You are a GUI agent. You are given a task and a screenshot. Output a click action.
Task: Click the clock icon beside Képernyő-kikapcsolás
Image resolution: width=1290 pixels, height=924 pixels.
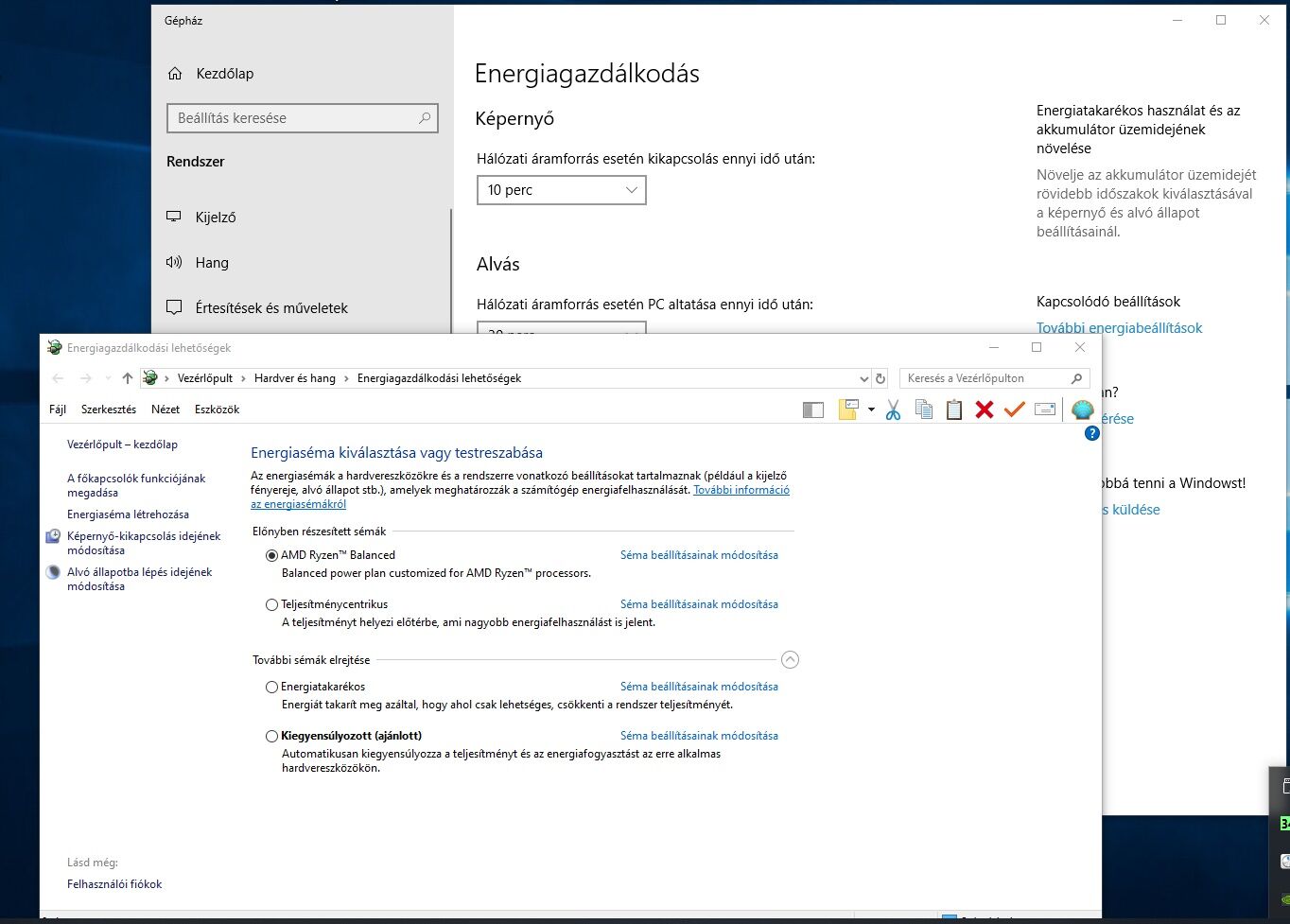[x=53, y=536]
